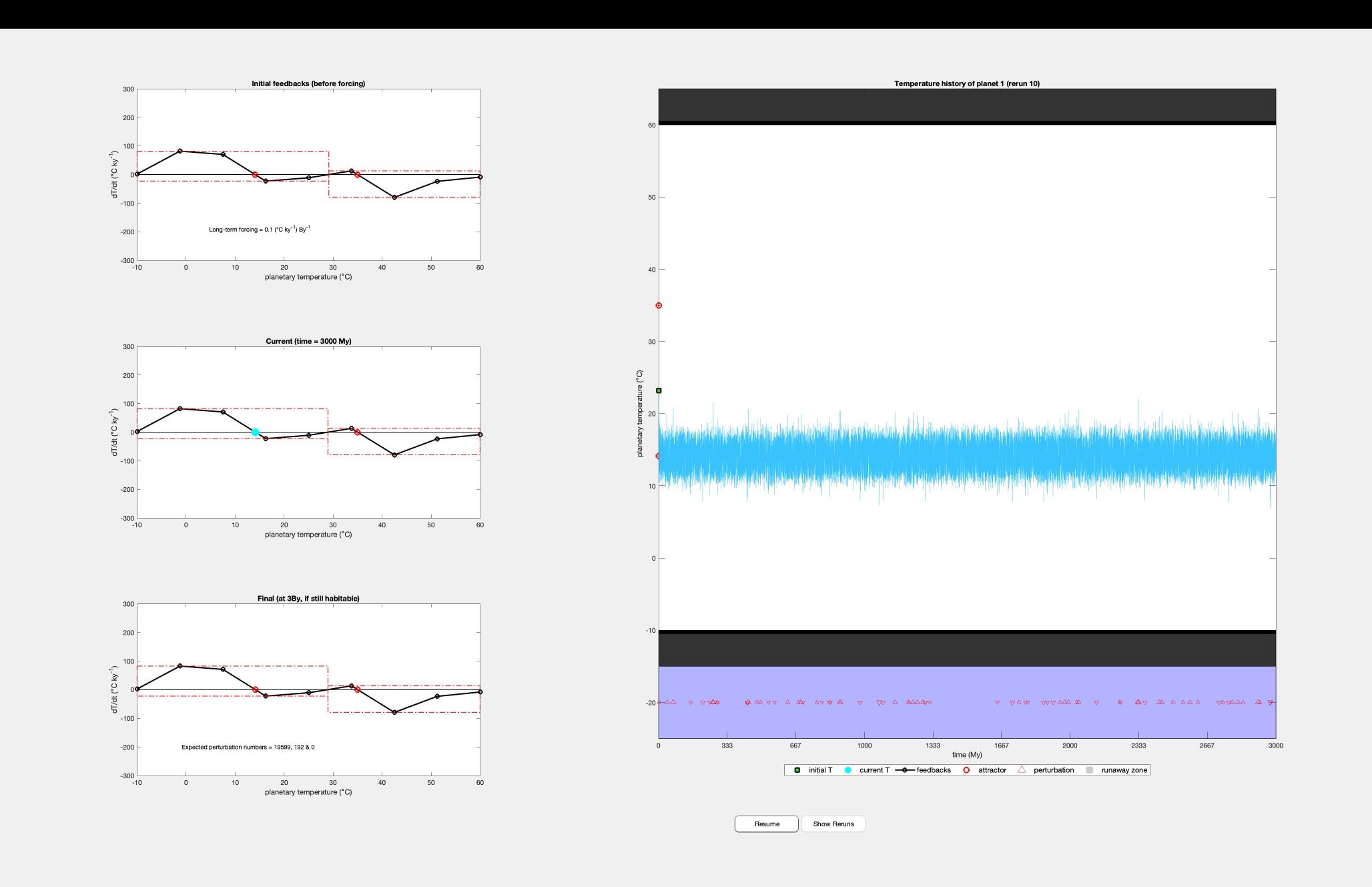Image resolution: width=1372 pixels, height=887 pixels.
Task: Click 'planetary temperature (°C)' label under Final plot
Action: pyautogui.click(x=308, y=792)
